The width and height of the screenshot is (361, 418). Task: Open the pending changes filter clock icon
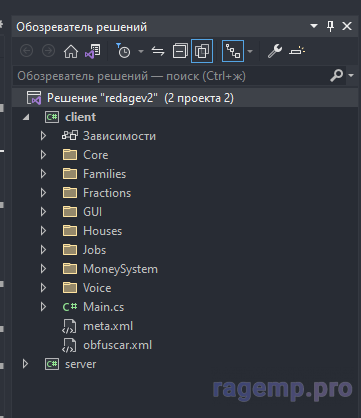pyautogui.click(x=123, y=51)
